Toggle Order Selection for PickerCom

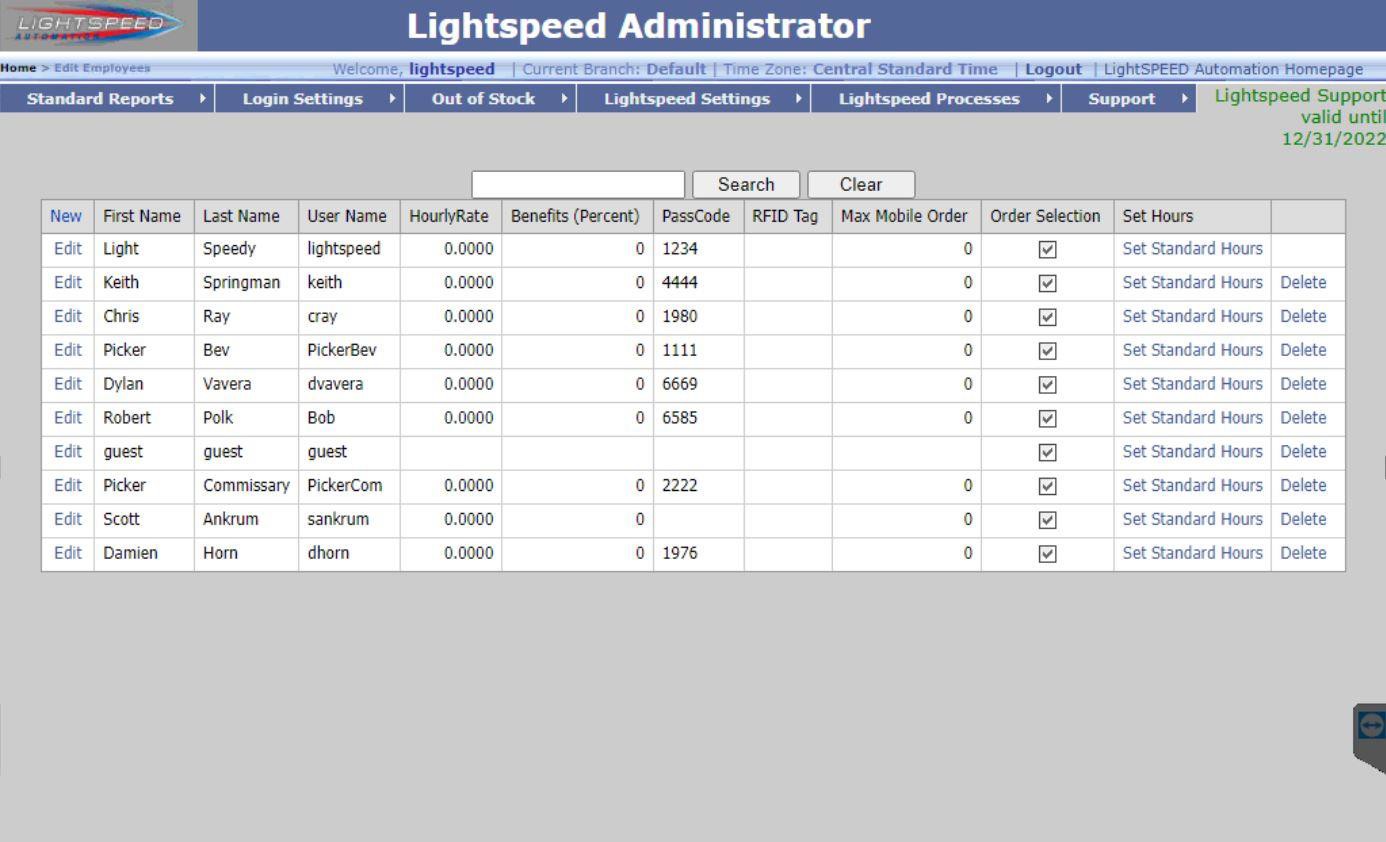click(x=1047, y=486)
